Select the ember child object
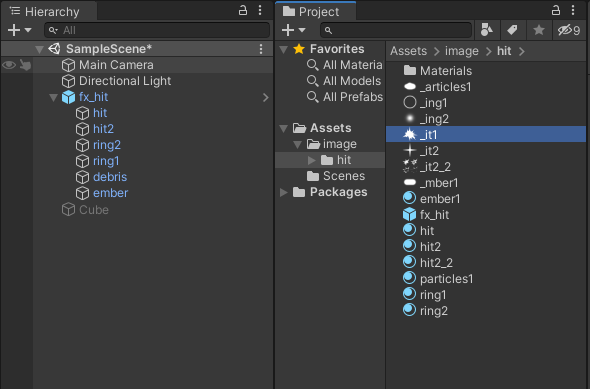The height and width of the screenshot is (389, 590). (111, 193)
